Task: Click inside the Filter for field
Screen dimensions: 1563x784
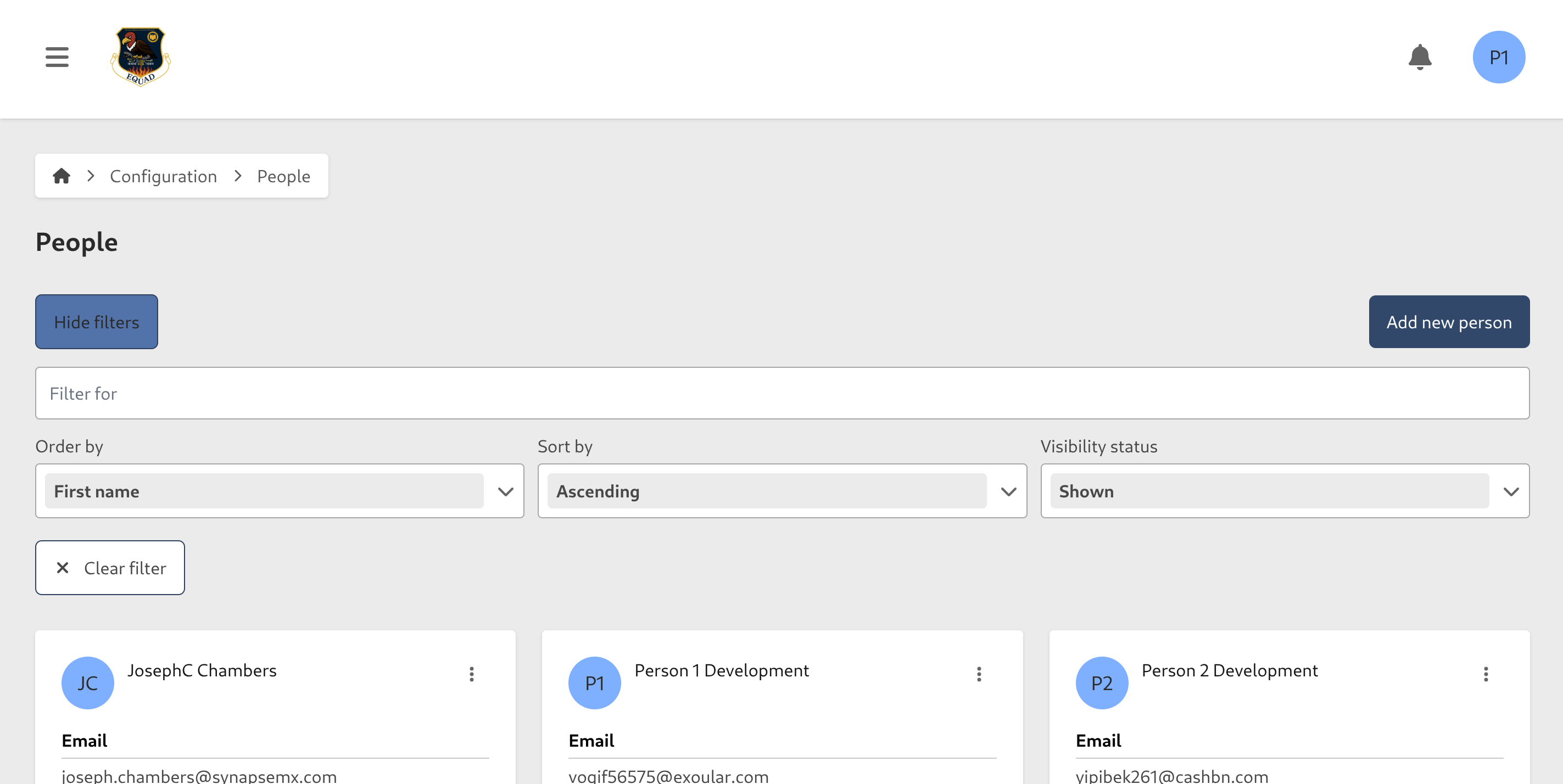Action: [x=781, y=393]
